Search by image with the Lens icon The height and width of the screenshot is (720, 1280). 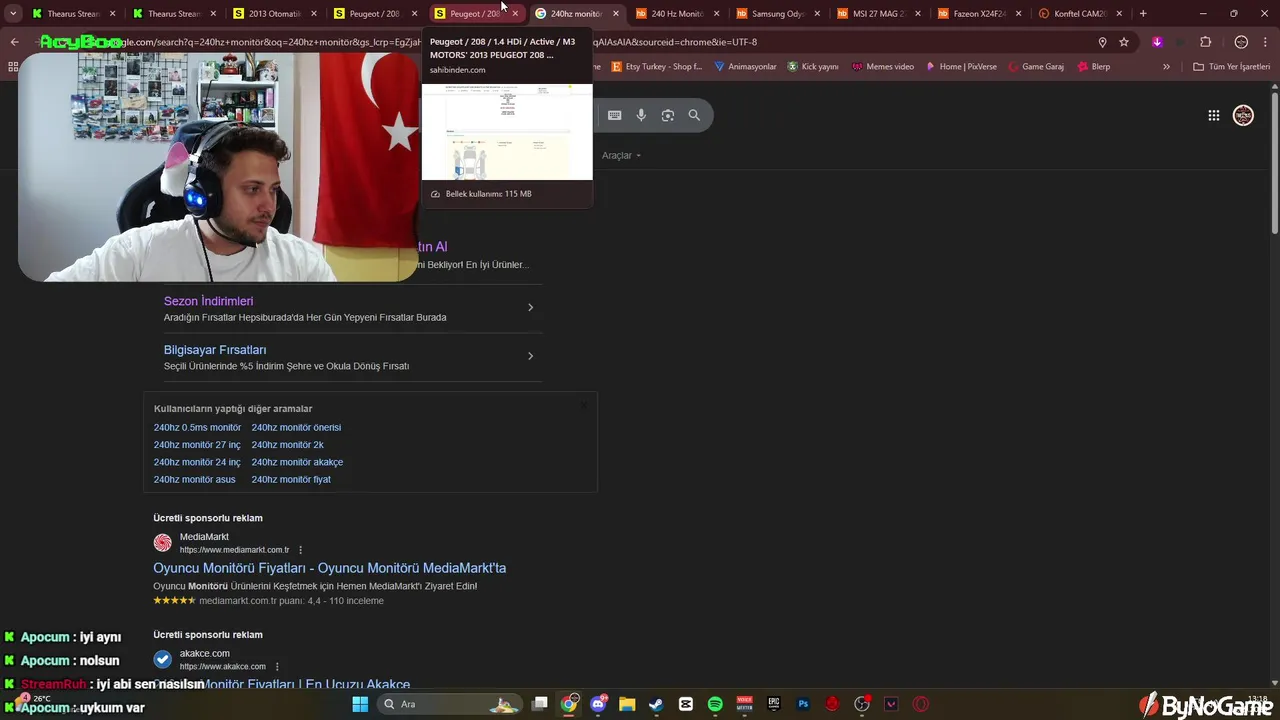point(668,115)
